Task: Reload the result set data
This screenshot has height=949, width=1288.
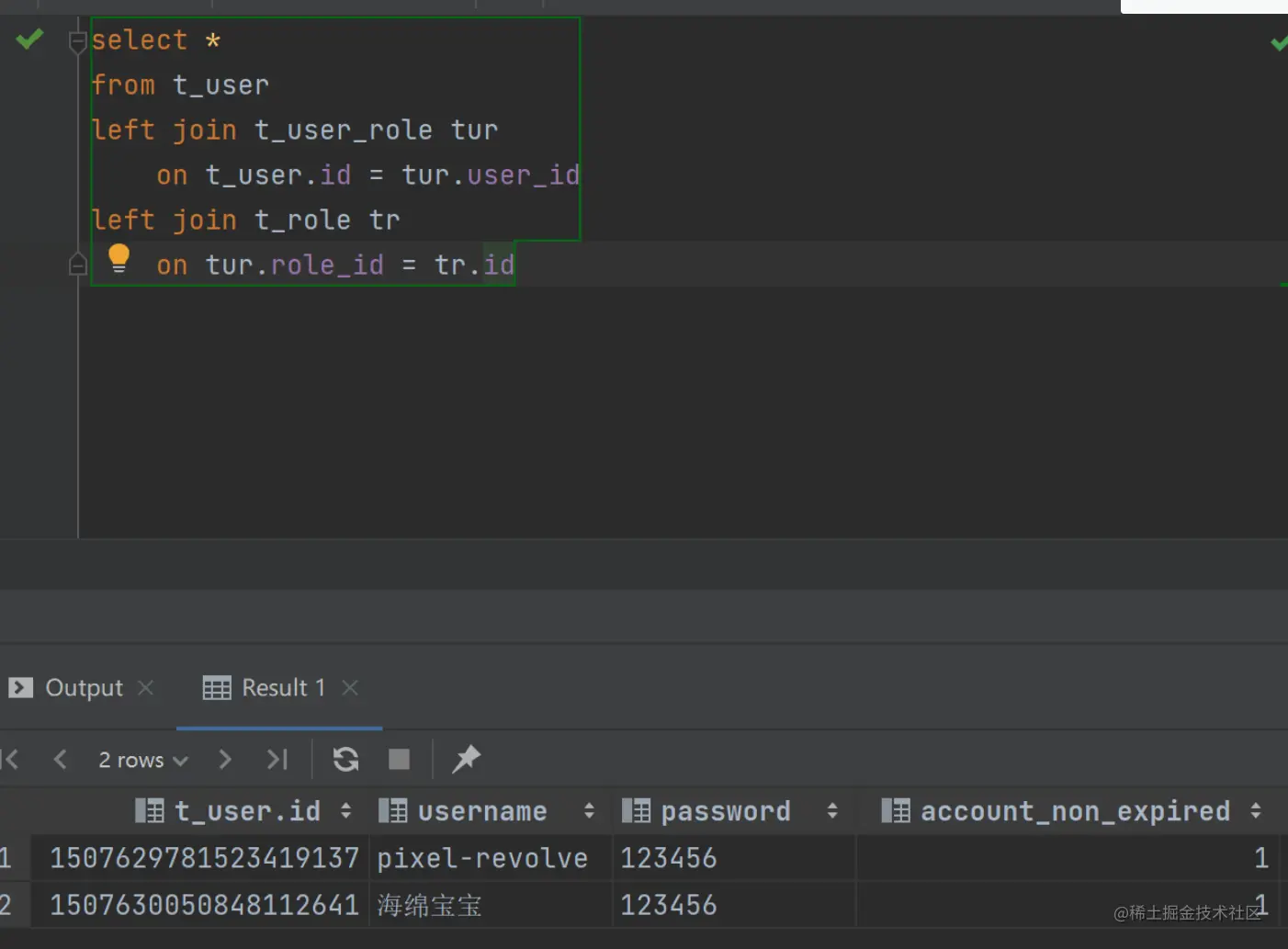Action: coord(346,759)
